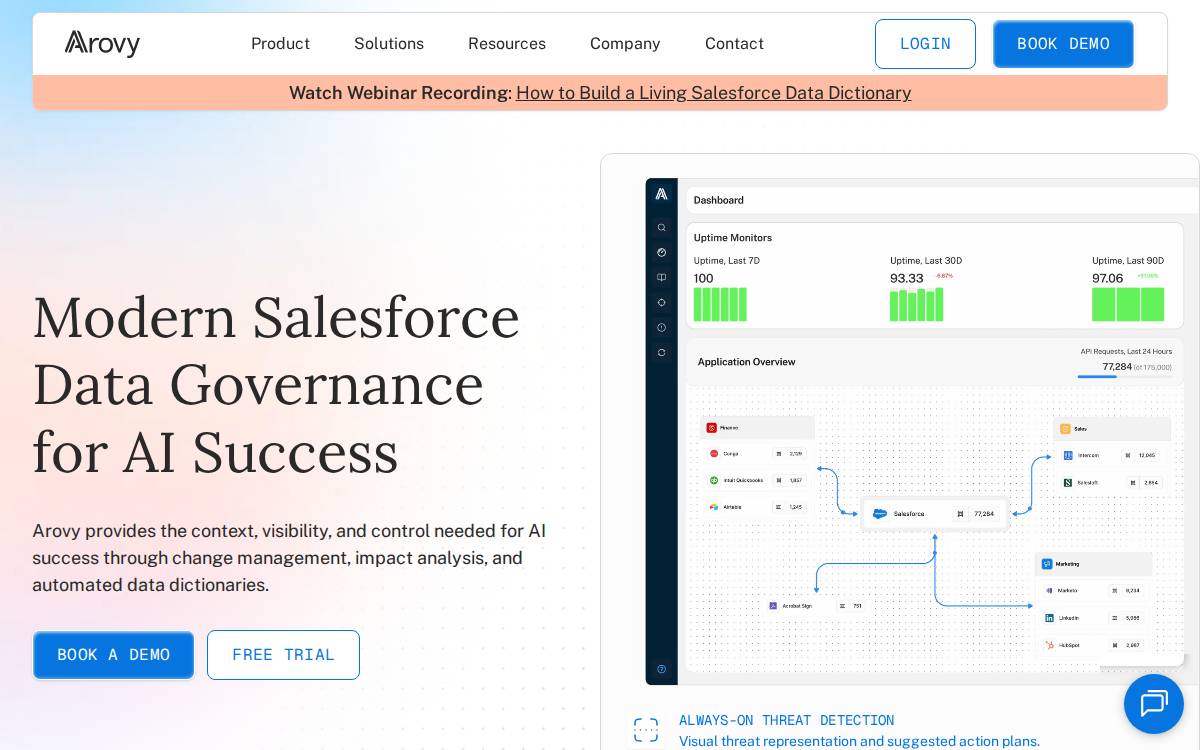
Task: Select the crosshair target icon in sidebar
Action: click(661, 302)
